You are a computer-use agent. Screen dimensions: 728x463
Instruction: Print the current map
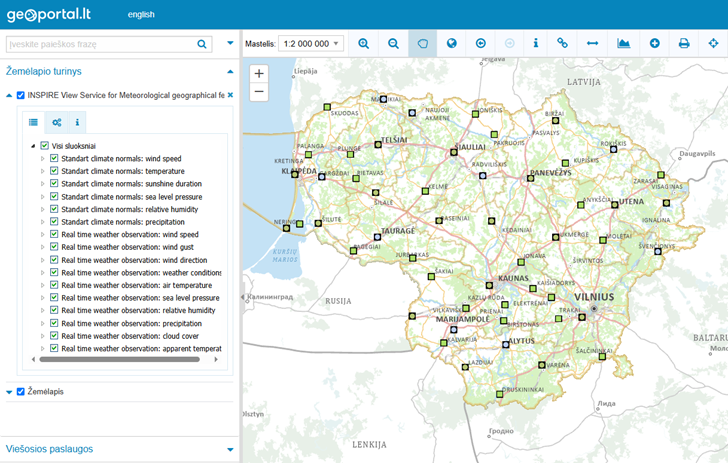pos(684,44)
